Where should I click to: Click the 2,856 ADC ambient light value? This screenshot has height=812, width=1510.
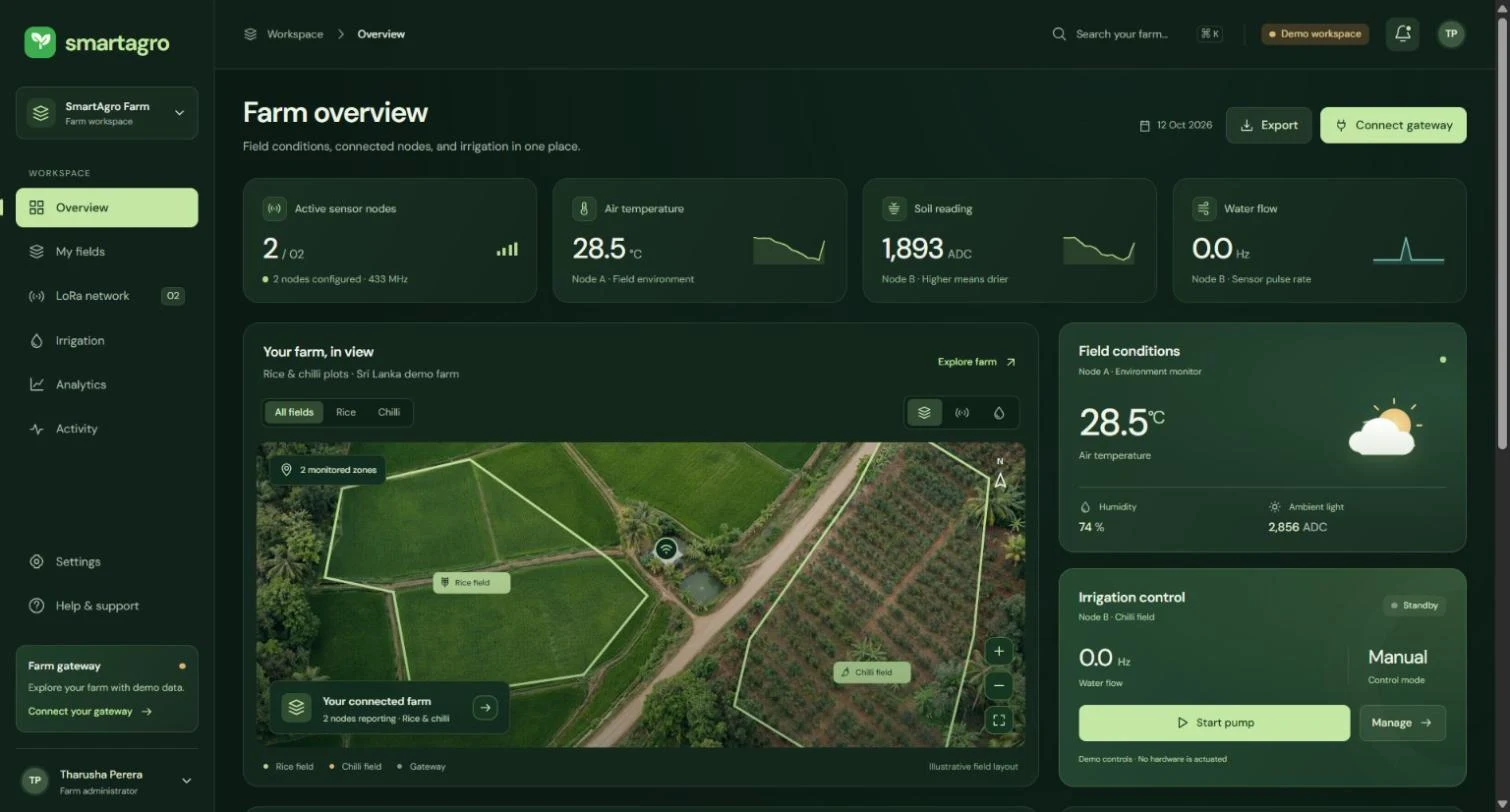[1298, 527]
